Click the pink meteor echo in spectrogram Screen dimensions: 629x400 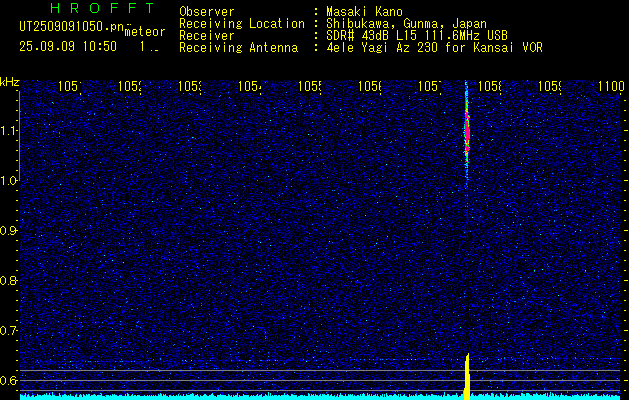467,125
